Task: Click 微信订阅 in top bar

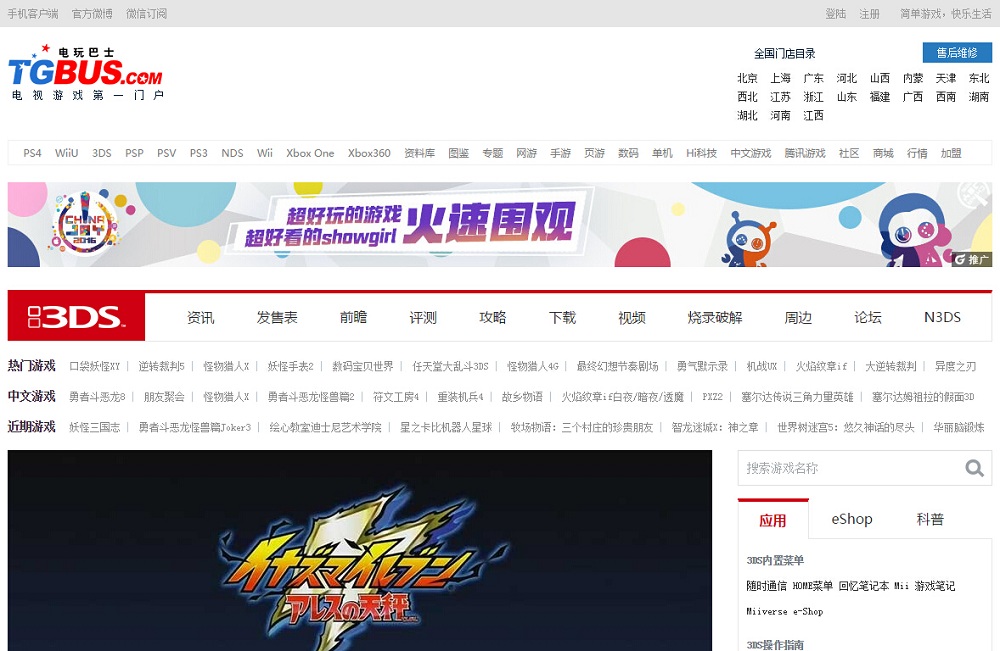Action: 146,13
